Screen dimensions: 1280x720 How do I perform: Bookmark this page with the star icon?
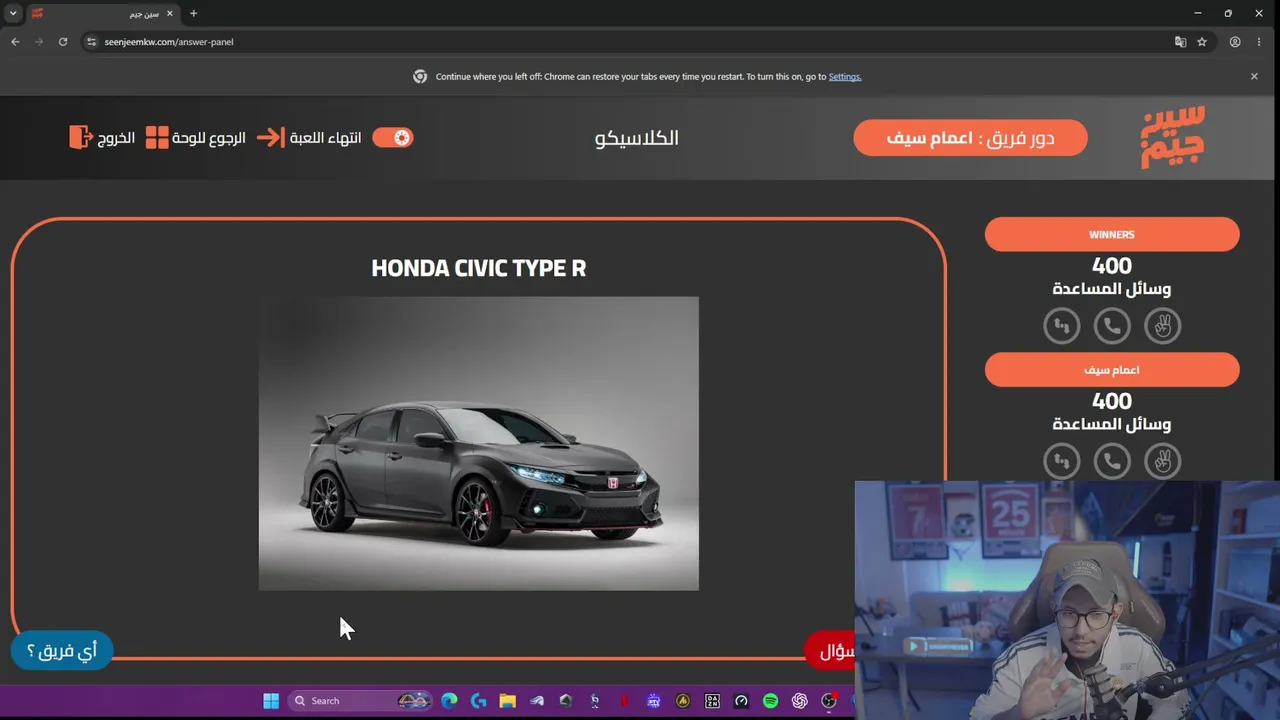(x=1202, y=42)
